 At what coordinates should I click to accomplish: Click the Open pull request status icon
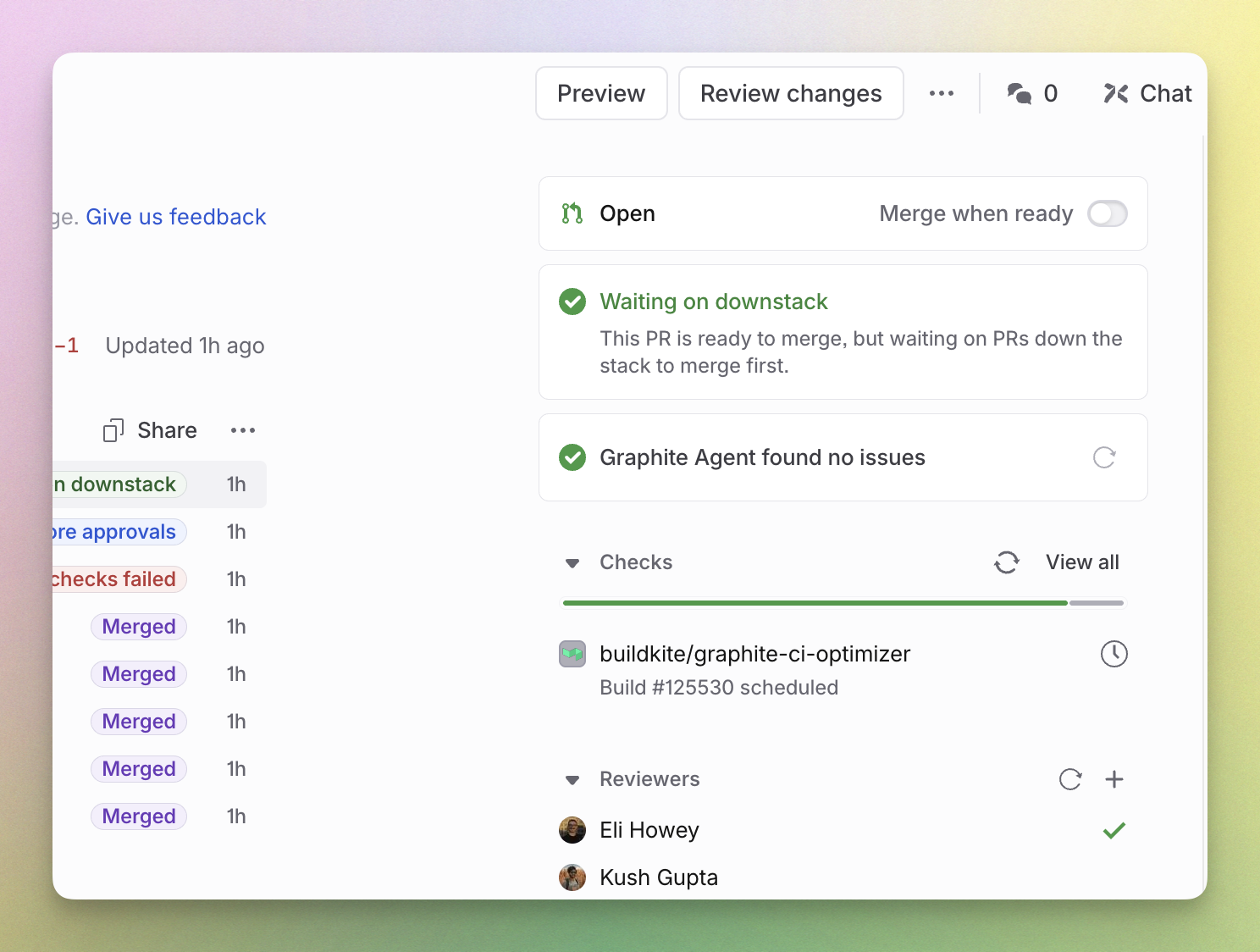pos(572,213)
